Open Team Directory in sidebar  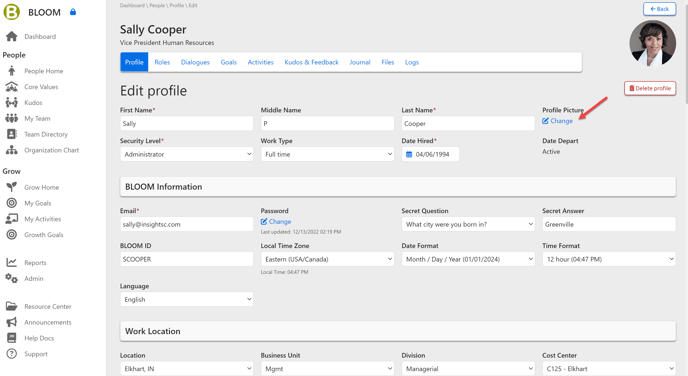46,134
